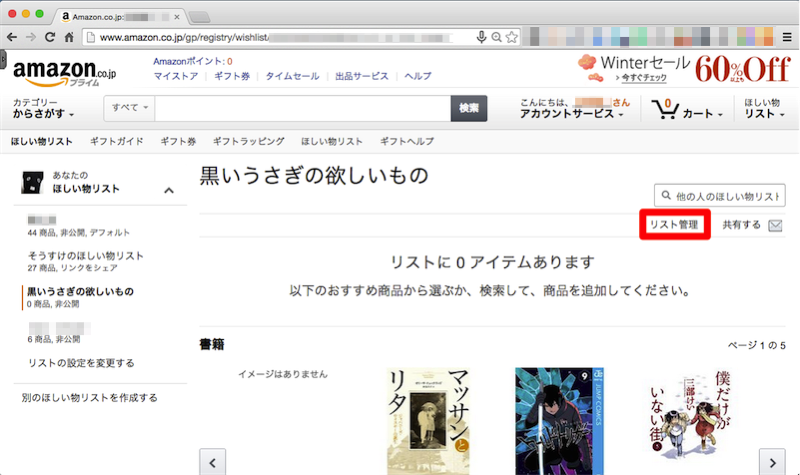Open the ほしい物リスト dropdown at top right
The image size is (800, 475).
764,108
